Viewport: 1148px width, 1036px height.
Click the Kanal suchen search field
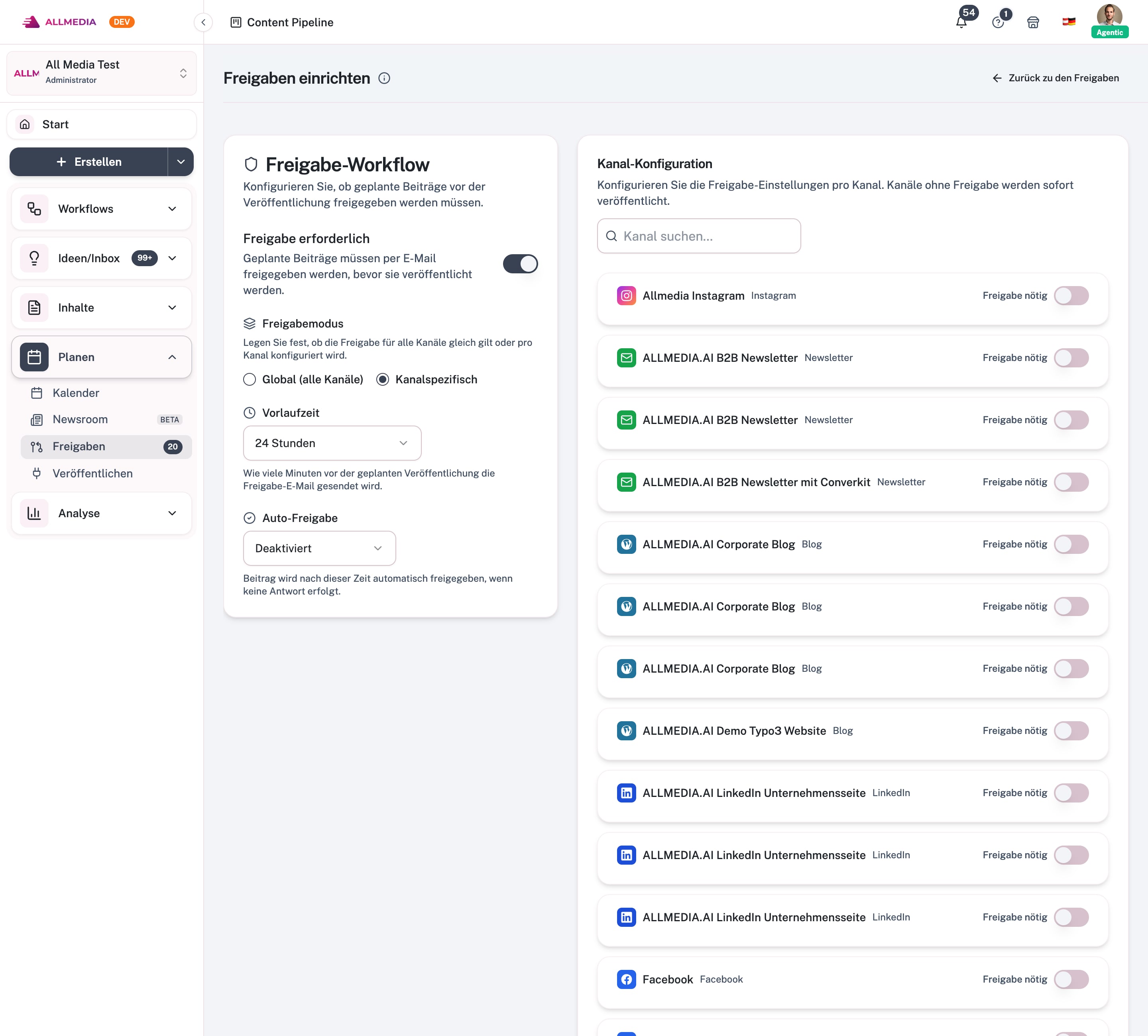[699, 235]
